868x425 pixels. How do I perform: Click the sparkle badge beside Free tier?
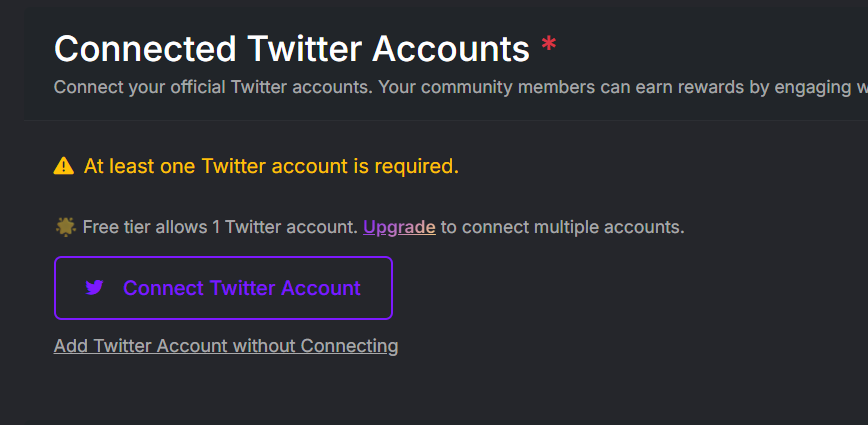(x=65, y=227)
